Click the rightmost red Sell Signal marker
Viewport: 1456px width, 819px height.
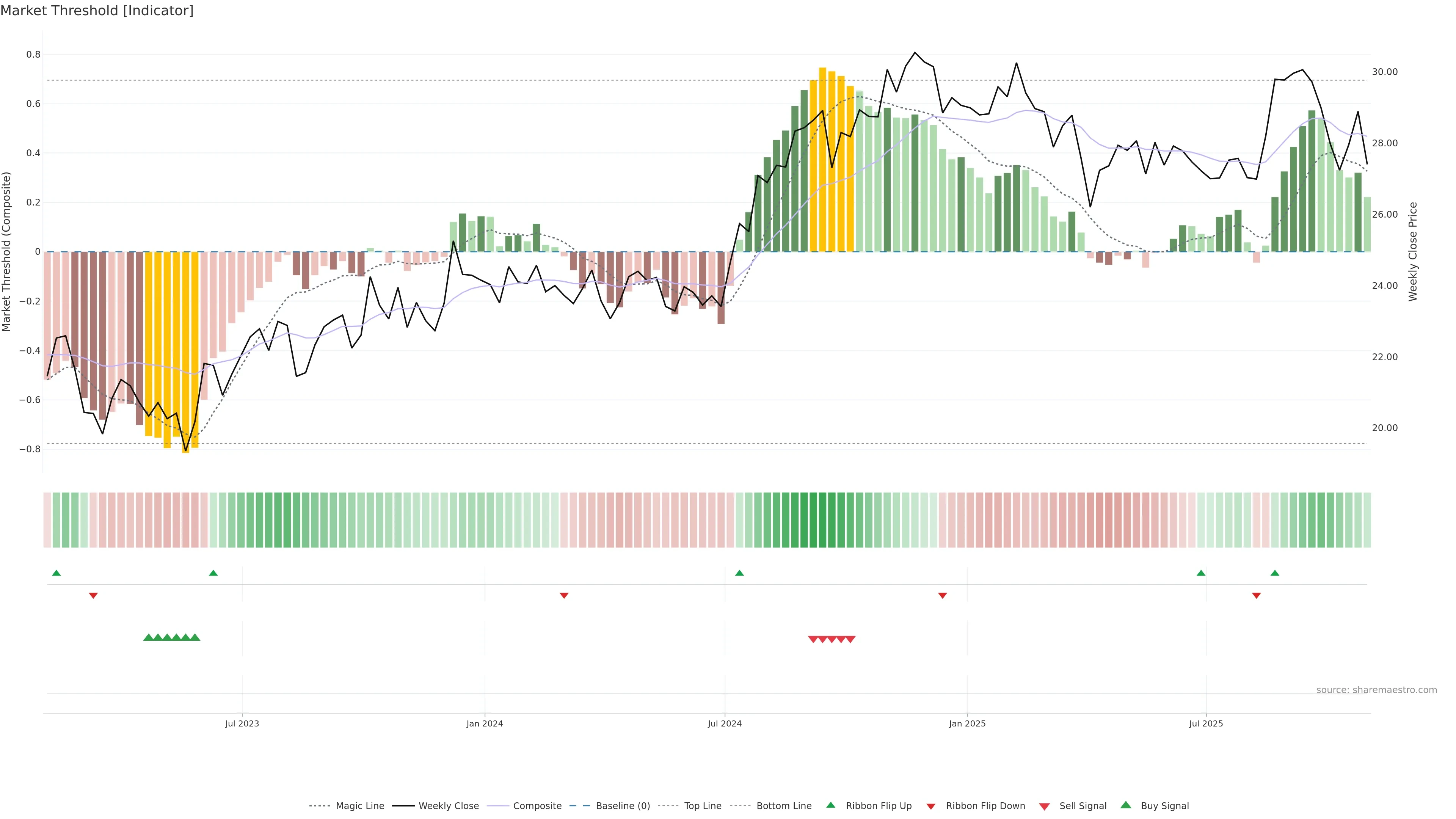tap(850, 640)
